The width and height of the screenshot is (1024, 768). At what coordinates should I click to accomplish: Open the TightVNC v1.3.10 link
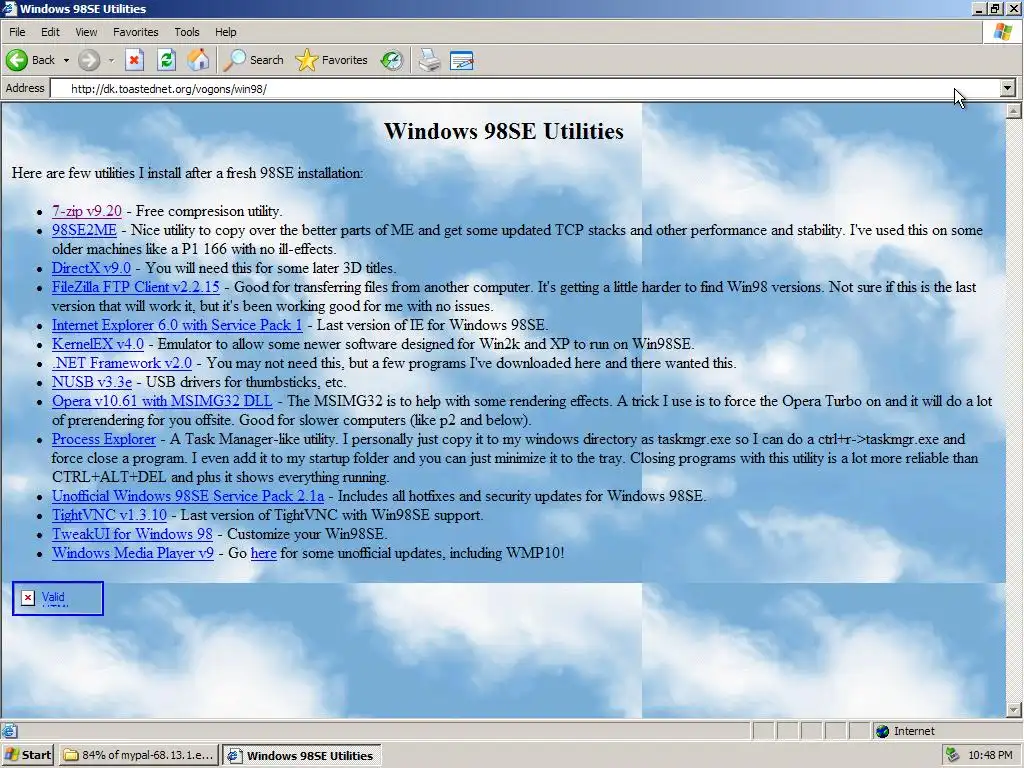click(109, 515)
